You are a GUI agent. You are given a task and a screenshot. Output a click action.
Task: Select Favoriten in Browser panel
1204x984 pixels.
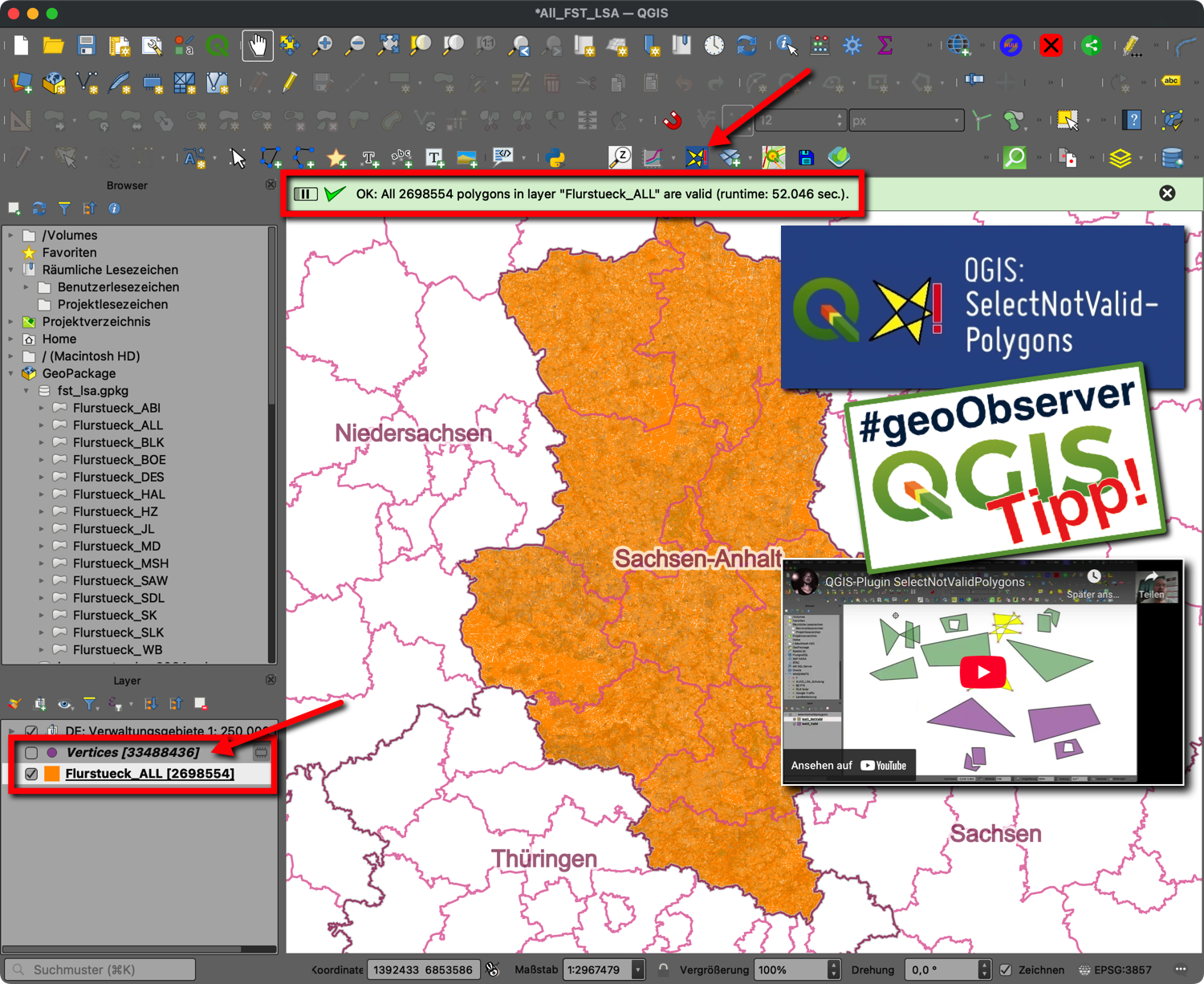[x=69, y=252]
